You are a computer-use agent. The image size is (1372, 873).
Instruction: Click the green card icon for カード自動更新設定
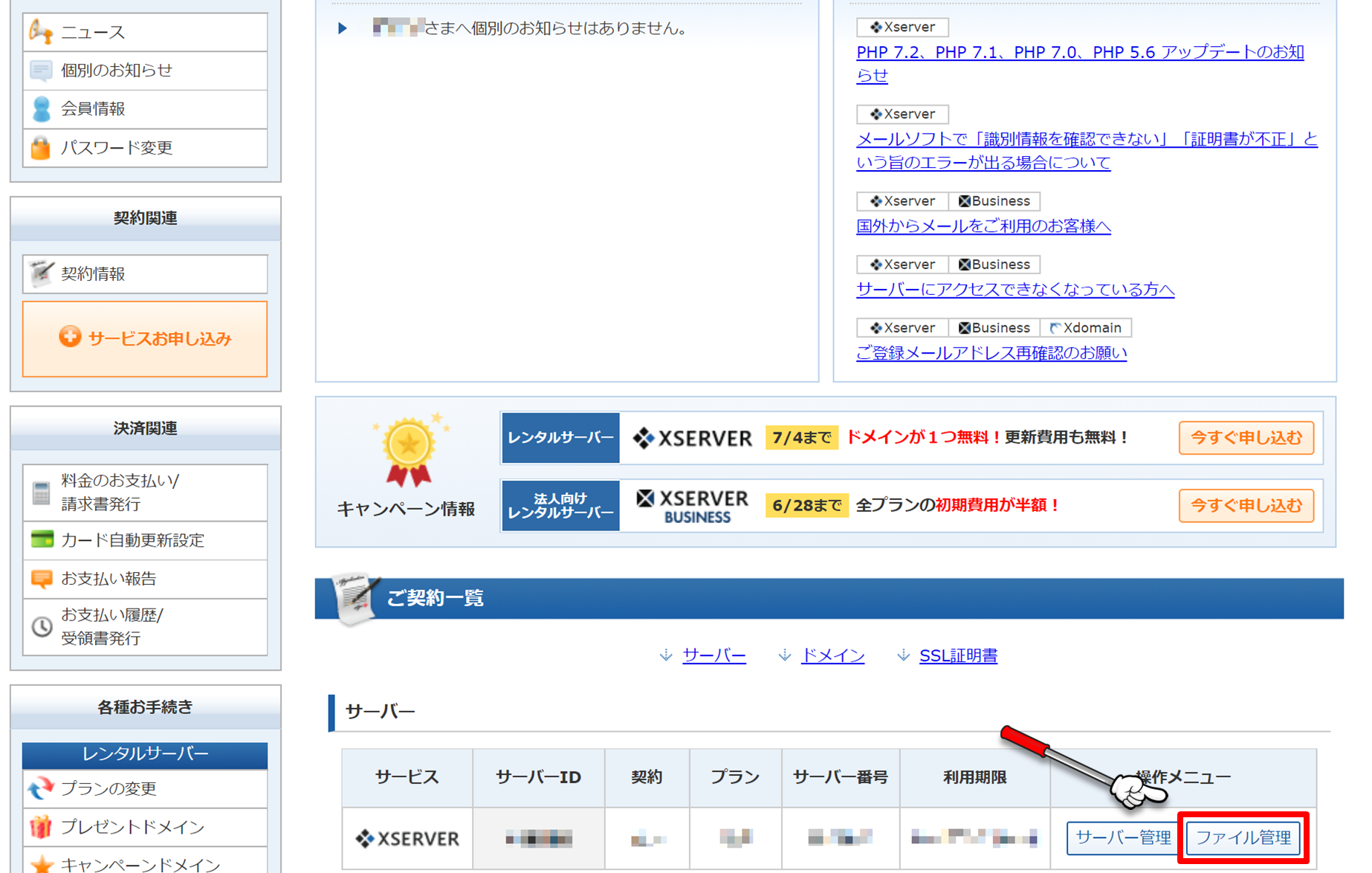tap(42, 539)
